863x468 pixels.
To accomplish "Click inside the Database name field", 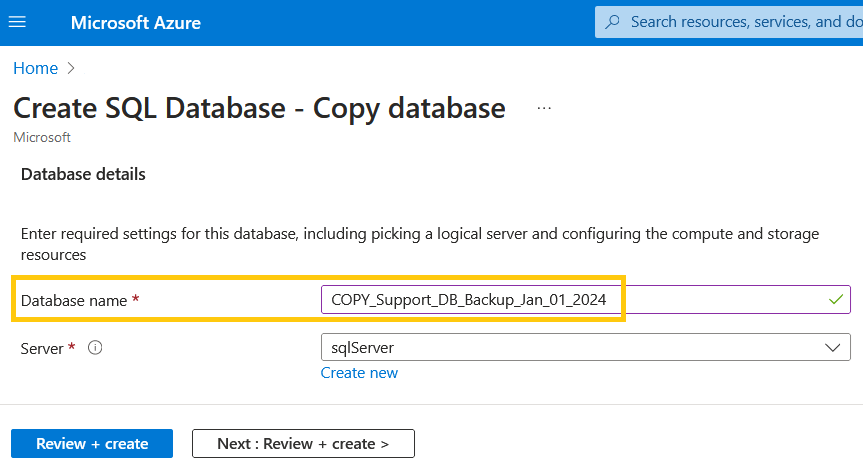I will coord(586,300).
